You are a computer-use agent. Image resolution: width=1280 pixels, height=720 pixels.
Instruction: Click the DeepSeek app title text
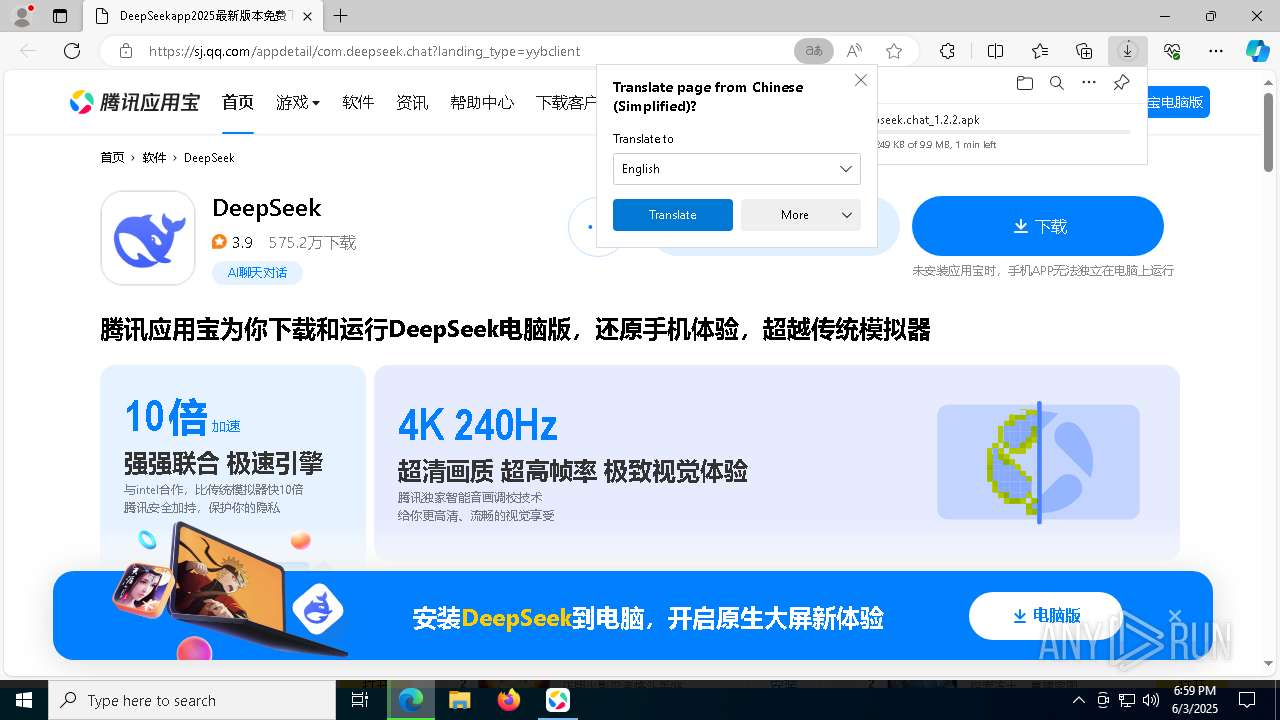[267, 208]
